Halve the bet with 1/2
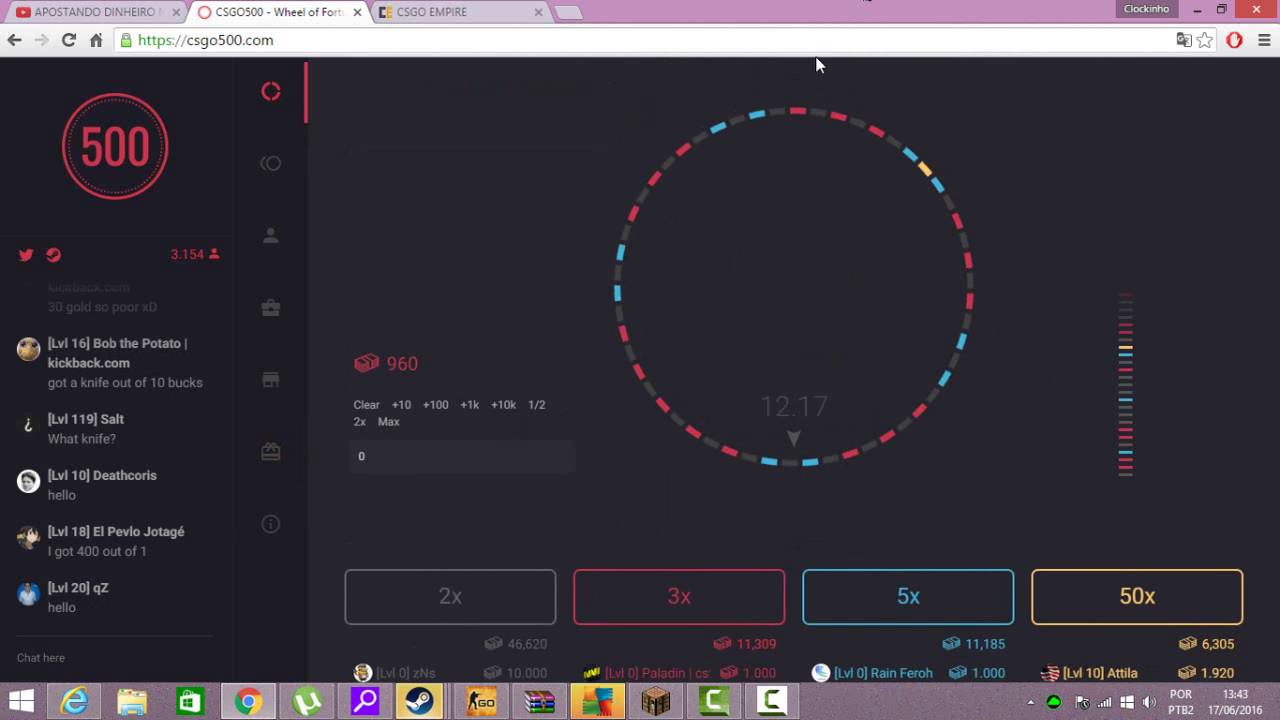Screen dimensions: 1280x720 click(536, 405)
